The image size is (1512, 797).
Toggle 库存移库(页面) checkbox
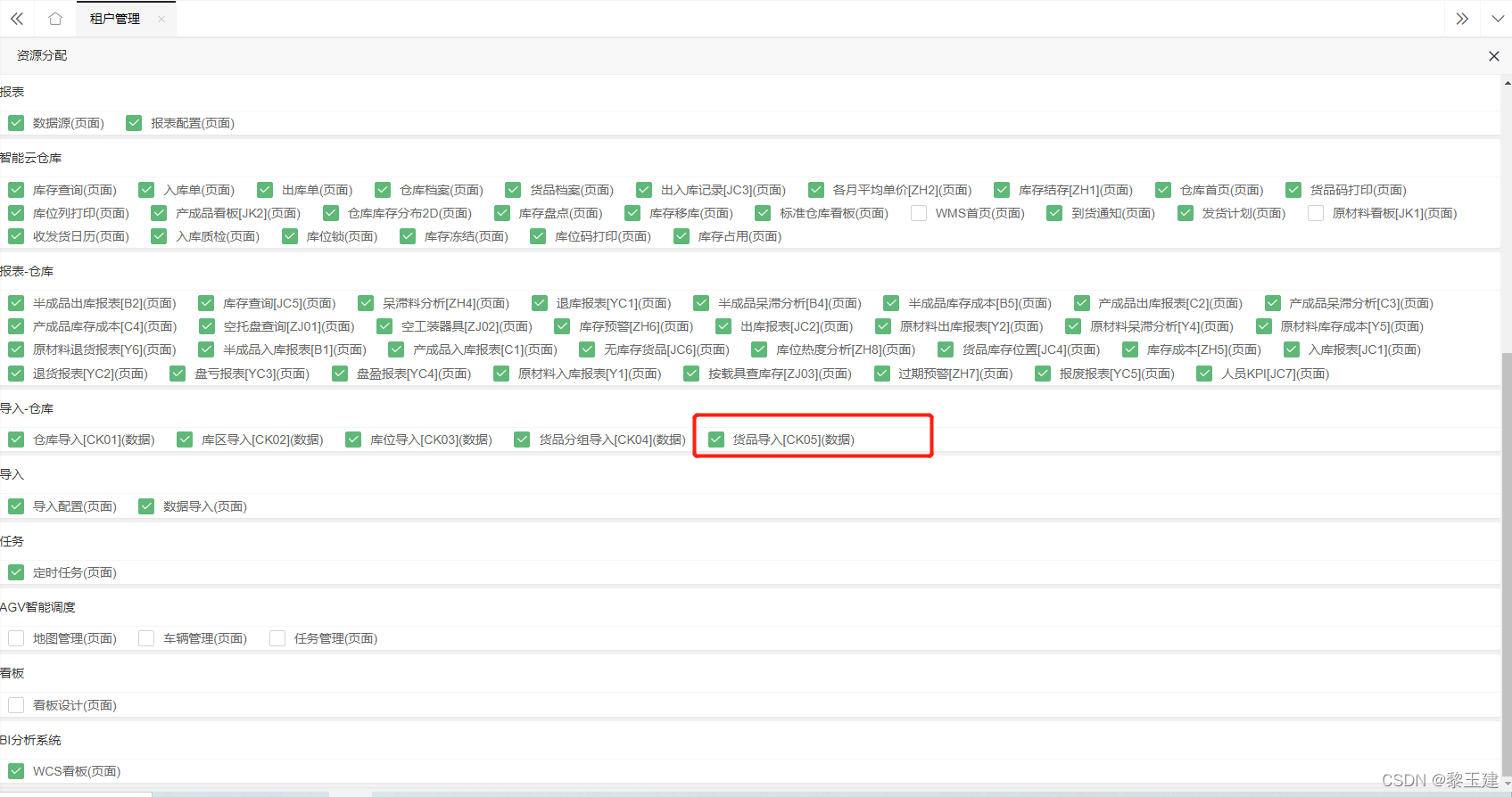pos(632,213)
